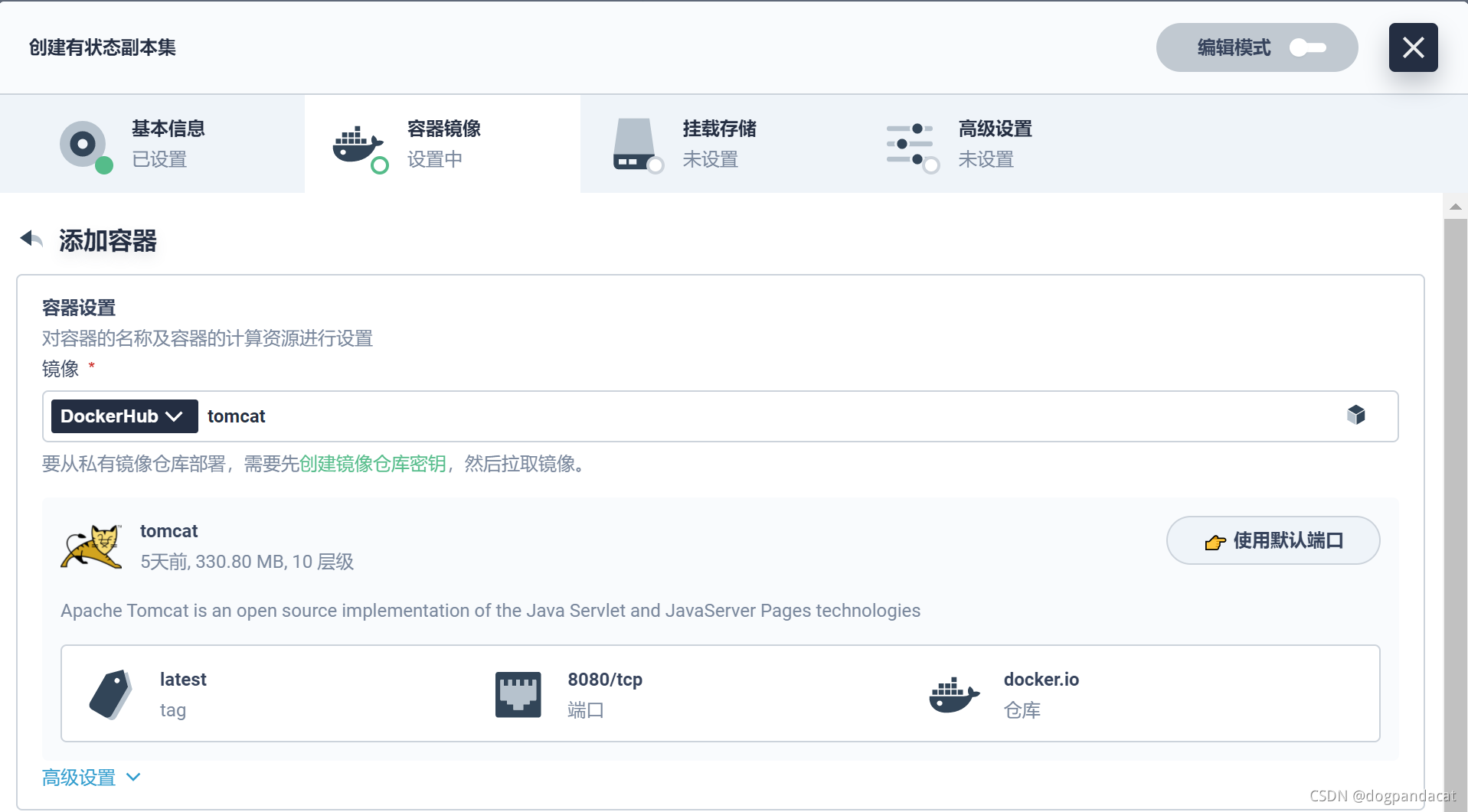
Task: Click the 容器设置 section heading
Action: tap(79, 308)
